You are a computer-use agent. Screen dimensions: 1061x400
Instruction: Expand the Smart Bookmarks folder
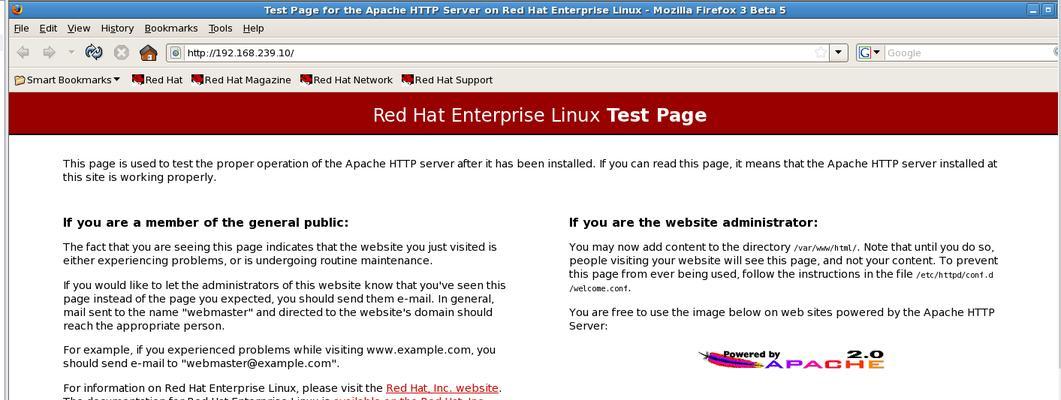67,80
